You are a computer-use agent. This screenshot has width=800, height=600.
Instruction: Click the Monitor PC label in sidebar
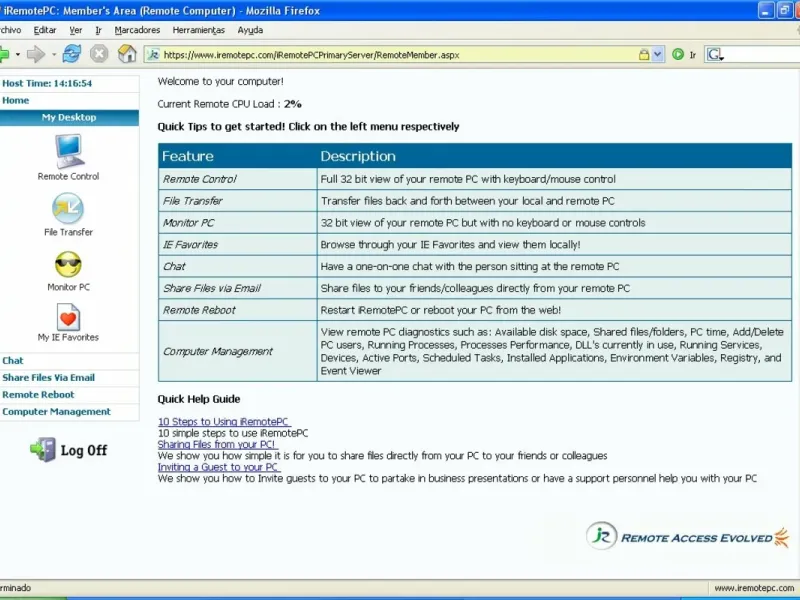tap(68, 287)
